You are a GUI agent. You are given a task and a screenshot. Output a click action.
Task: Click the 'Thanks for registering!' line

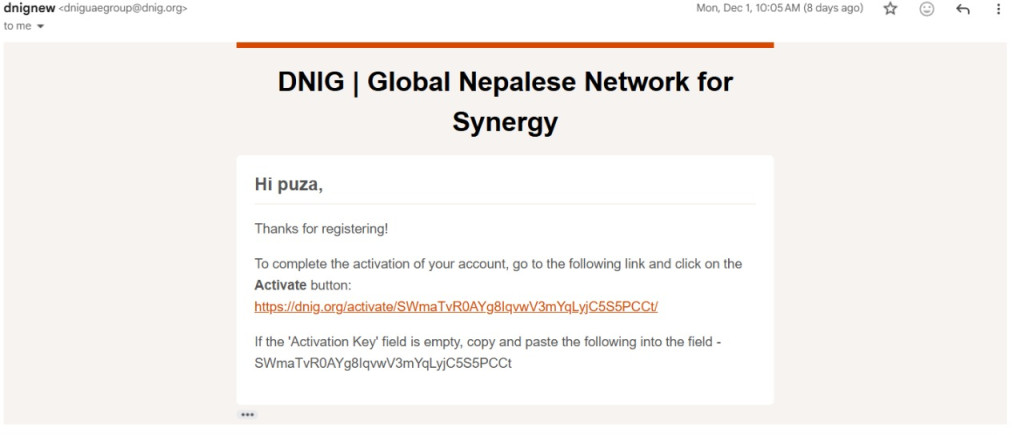coord(321,229)
